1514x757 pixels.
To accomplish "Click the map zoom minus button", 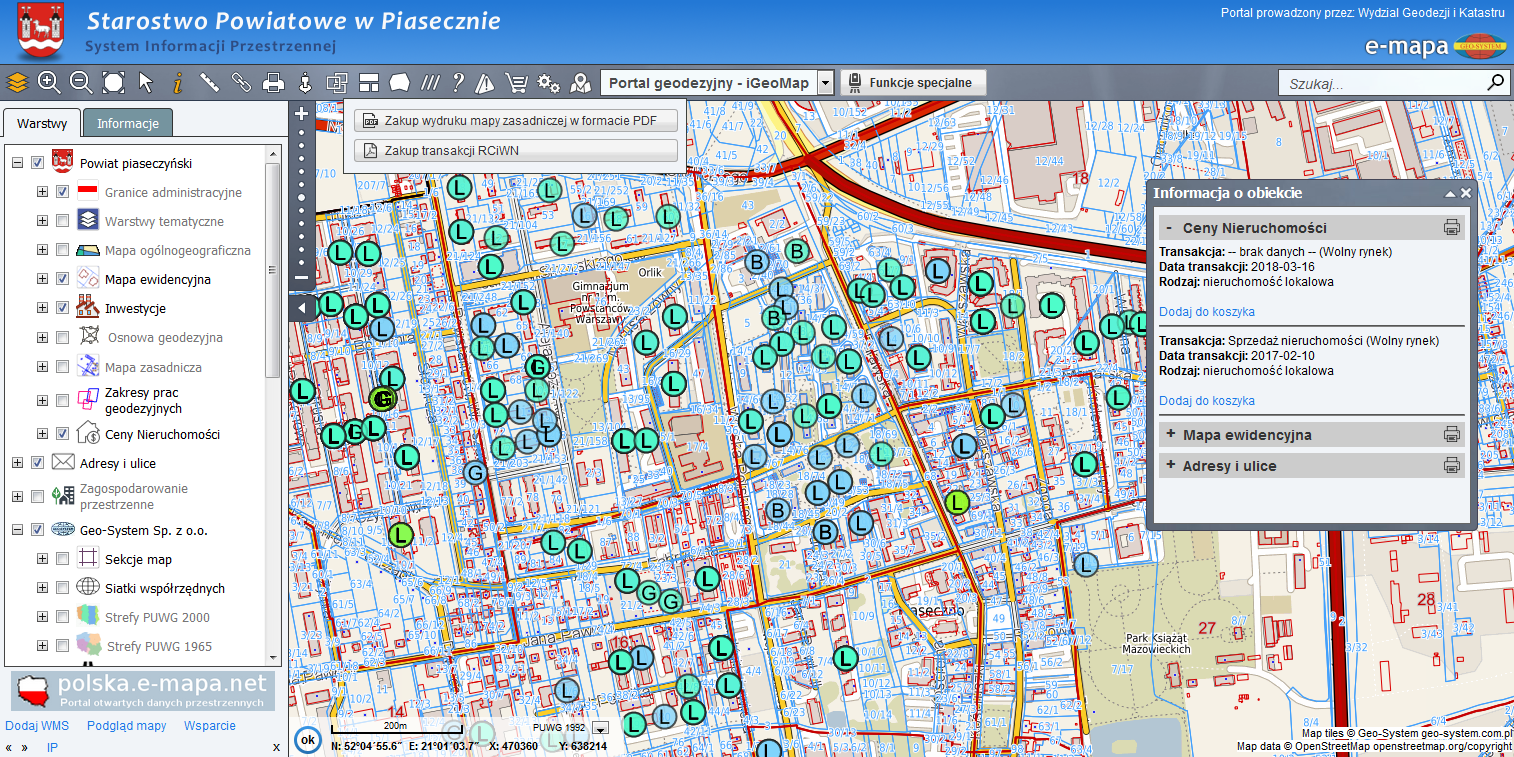I will coord(301,277).
